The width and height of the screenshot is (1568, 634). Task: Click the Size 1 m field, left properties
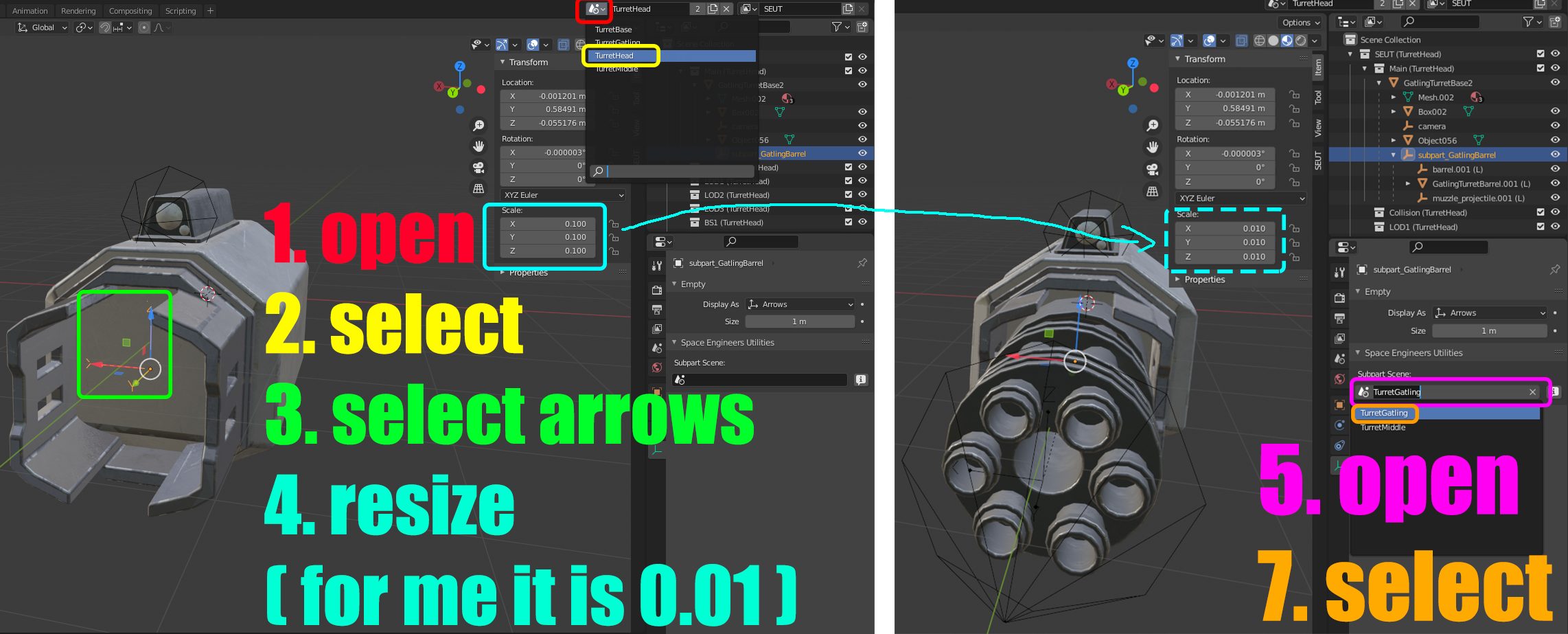pyautogui.click(x=800, y=321)
